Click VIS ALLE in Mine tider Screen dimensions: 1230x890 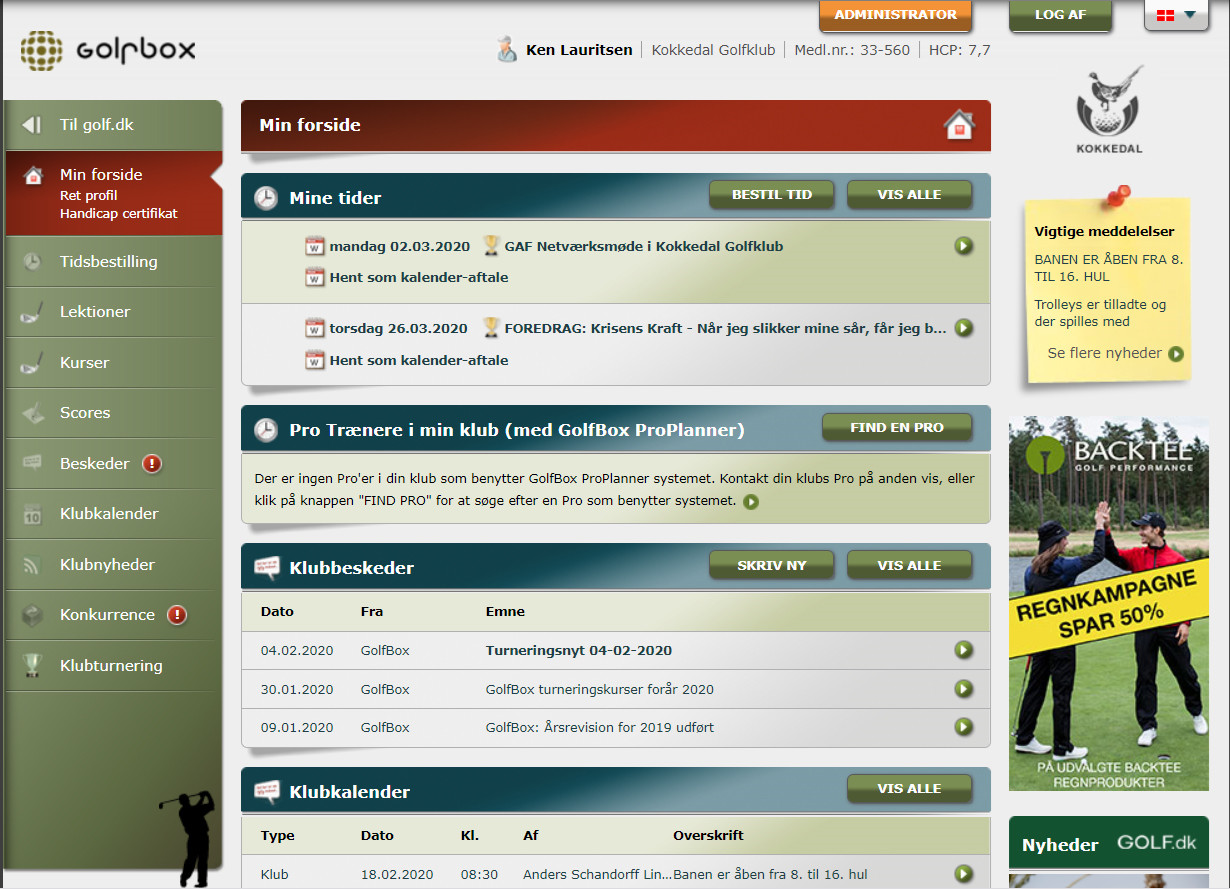coord(909,195)
